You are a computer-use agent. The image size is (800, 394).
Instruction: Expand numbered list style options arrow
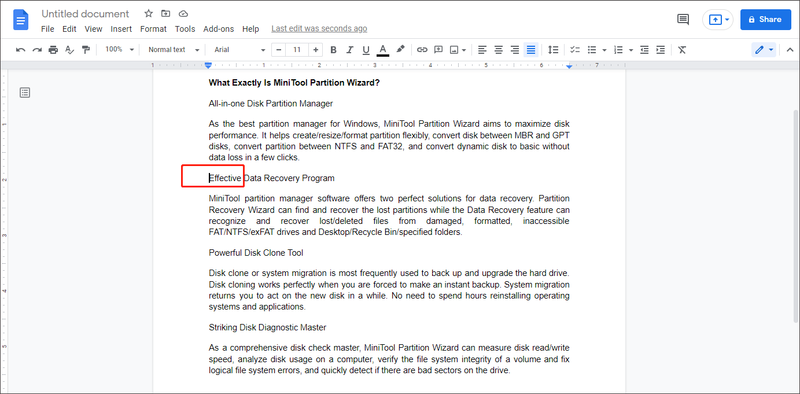coord(631,50)
